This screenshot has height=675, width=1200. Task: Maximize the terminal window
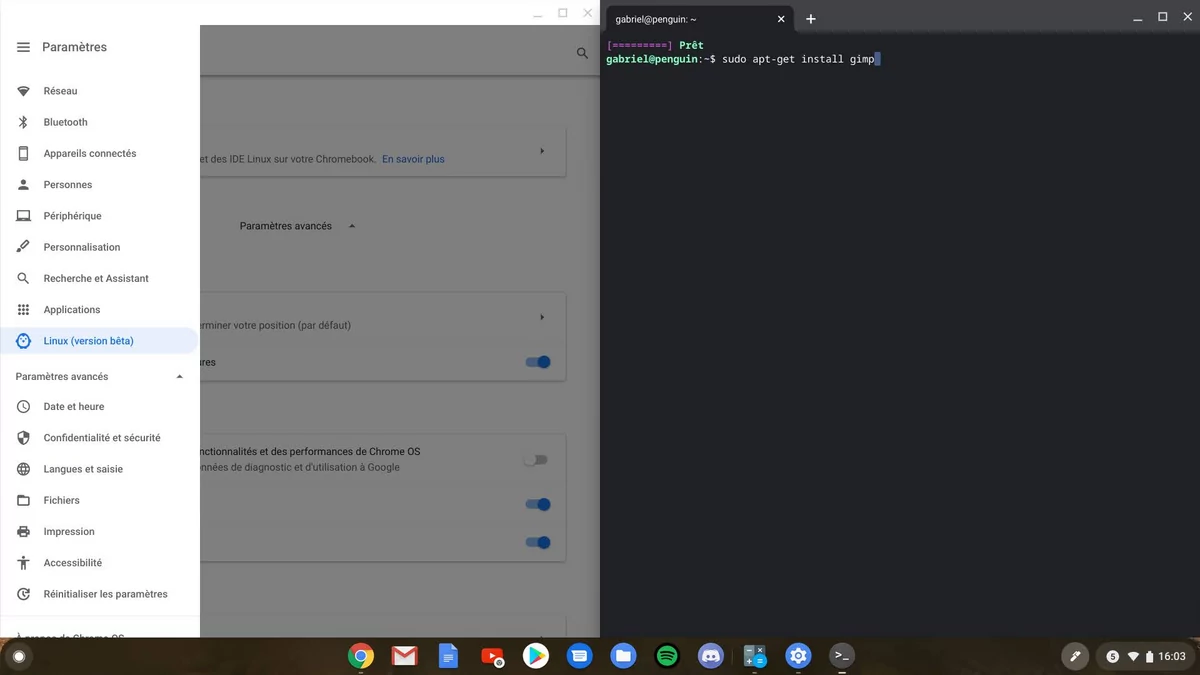tap(1162, 17)
